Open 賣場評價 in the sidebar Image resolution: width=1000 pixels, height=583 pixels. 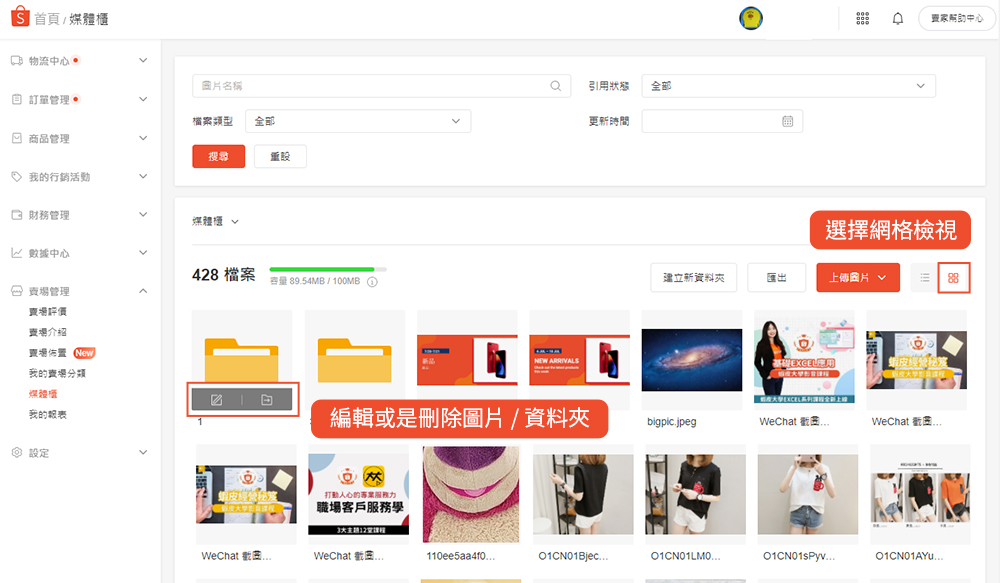click(48, 312)
